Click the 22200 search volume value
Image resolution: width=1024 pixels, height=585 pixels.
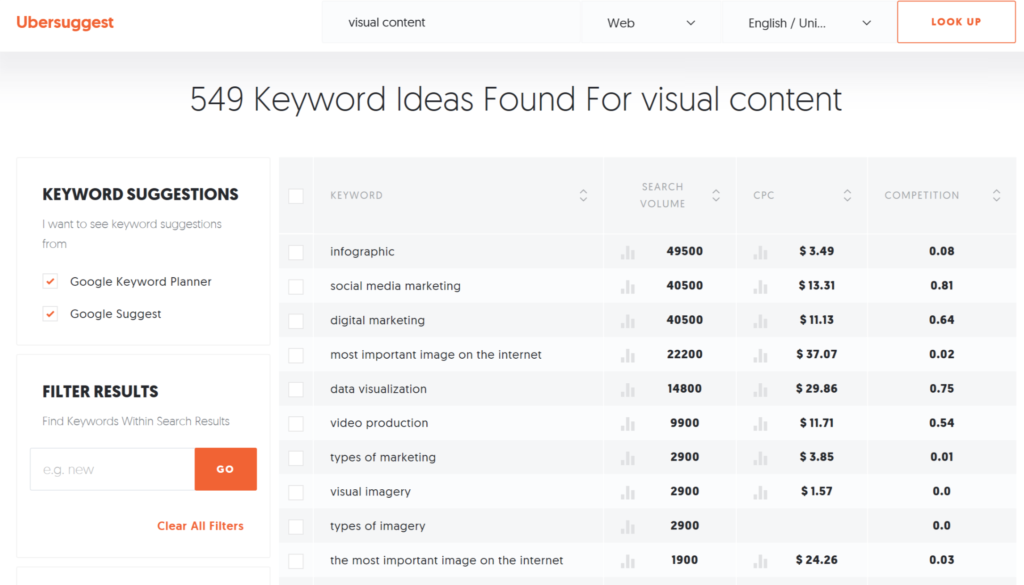click(x=684, y=354)
